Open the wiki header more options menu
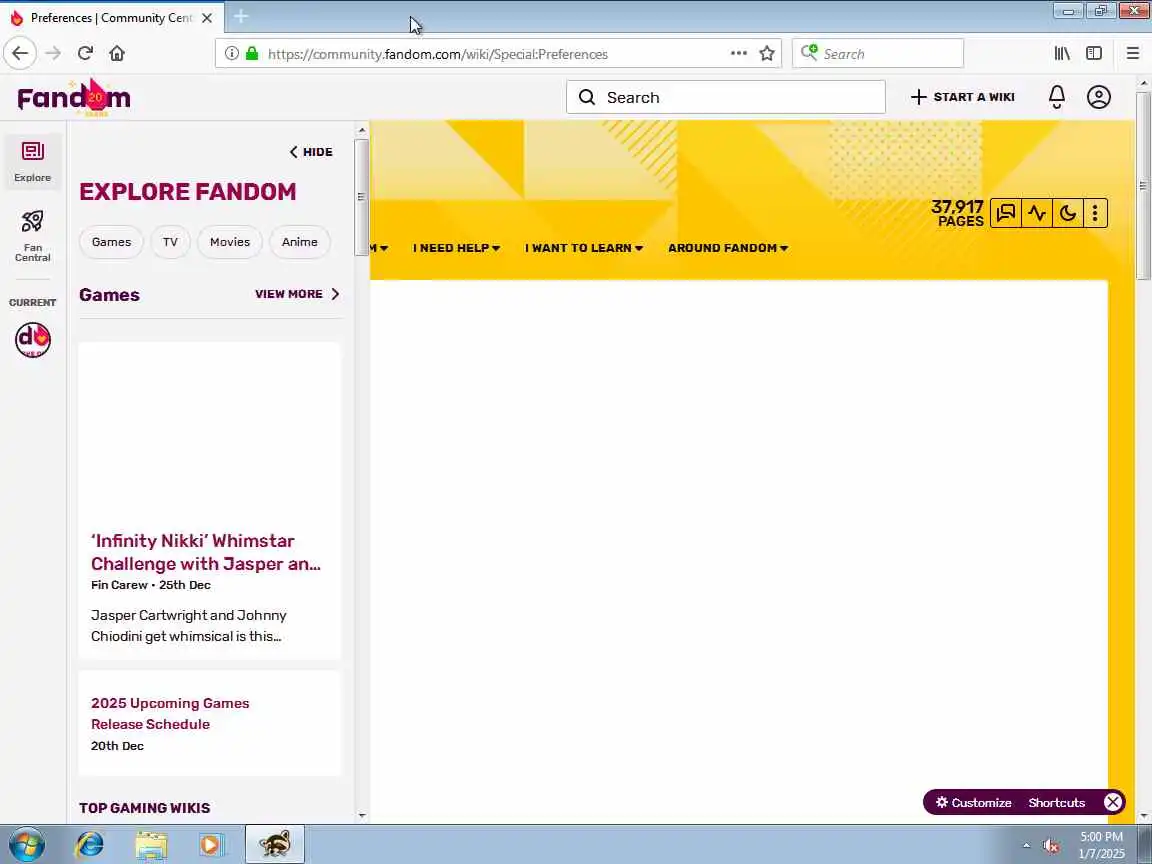This screenshot has height=864, width=1152. click(x=1095, y=213)
